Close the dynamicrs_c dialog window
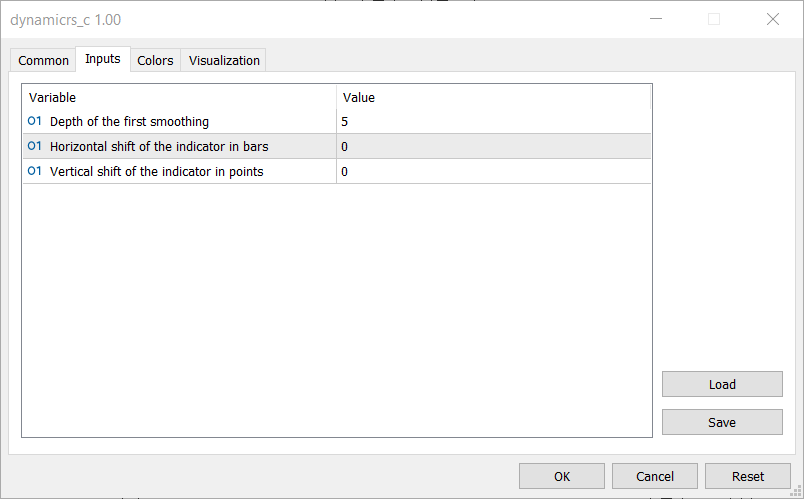 [x=773, y=19]
